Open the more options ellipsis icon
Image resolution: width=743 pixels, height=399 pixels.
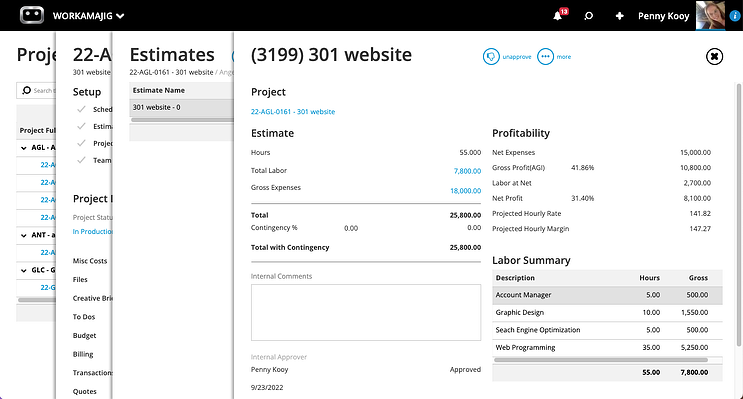(545, 57)
